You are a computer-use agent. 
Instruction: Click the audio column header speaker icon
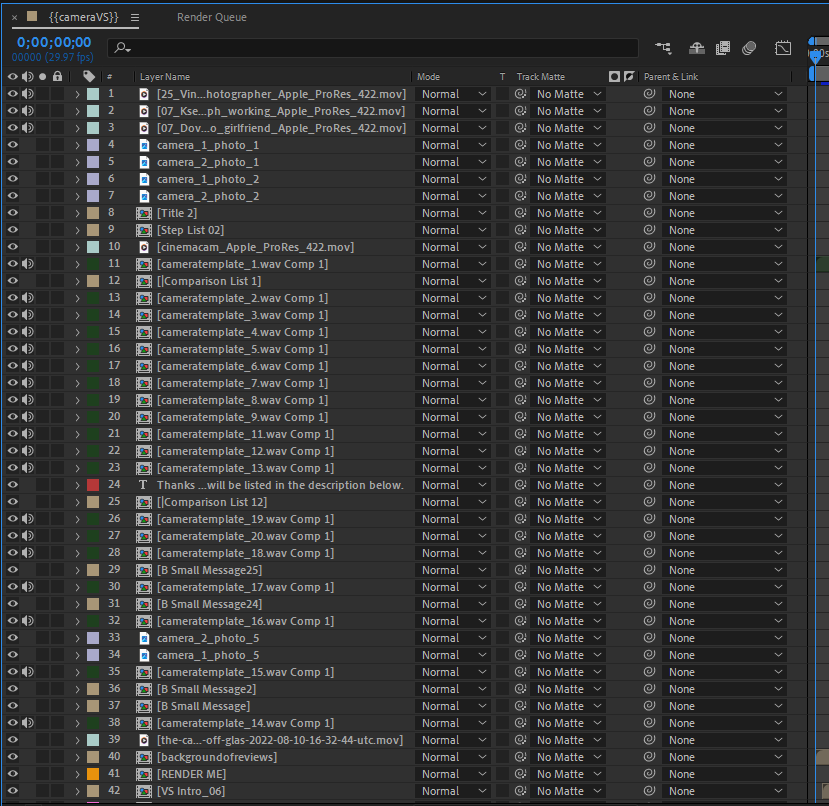coord(27,77)
